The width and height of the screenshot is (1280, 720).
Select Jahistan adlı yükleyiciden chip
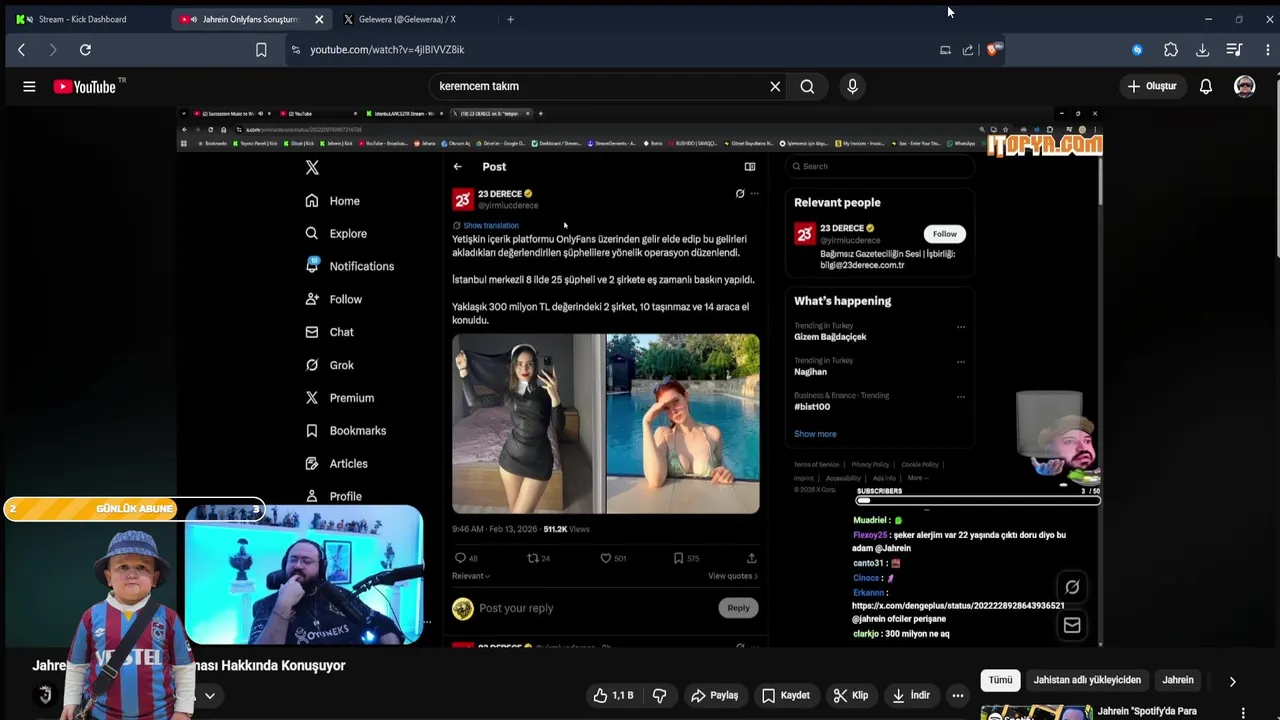1087,680
